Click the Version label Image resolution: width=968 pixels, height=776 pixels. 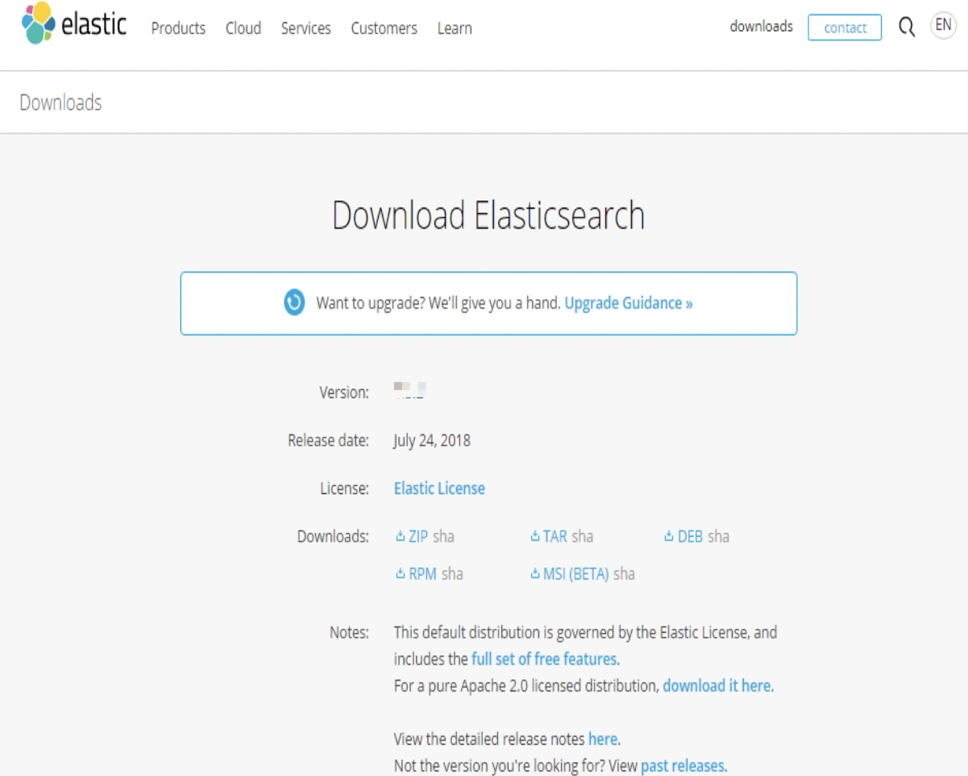click(x=344, y=392)
